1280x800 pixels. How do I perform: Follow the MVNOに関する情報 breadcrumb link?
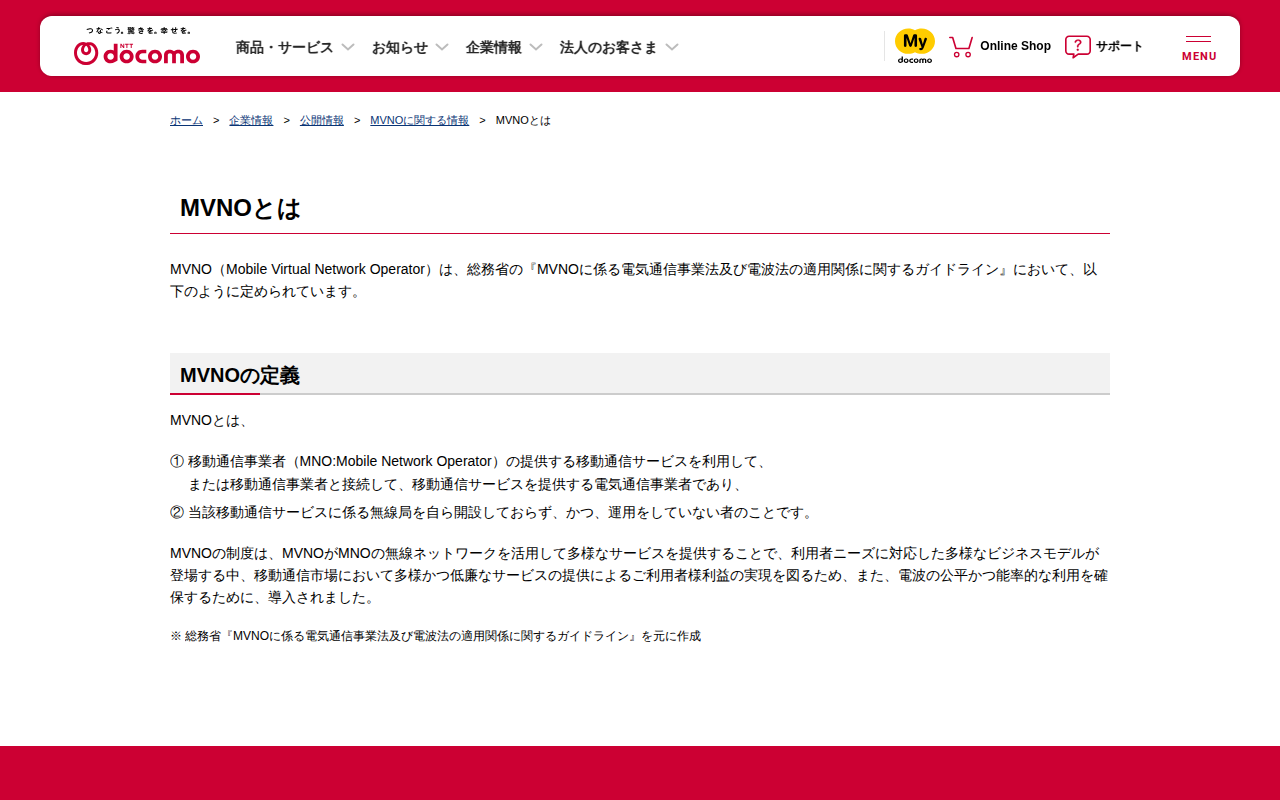tap(419, 120)
